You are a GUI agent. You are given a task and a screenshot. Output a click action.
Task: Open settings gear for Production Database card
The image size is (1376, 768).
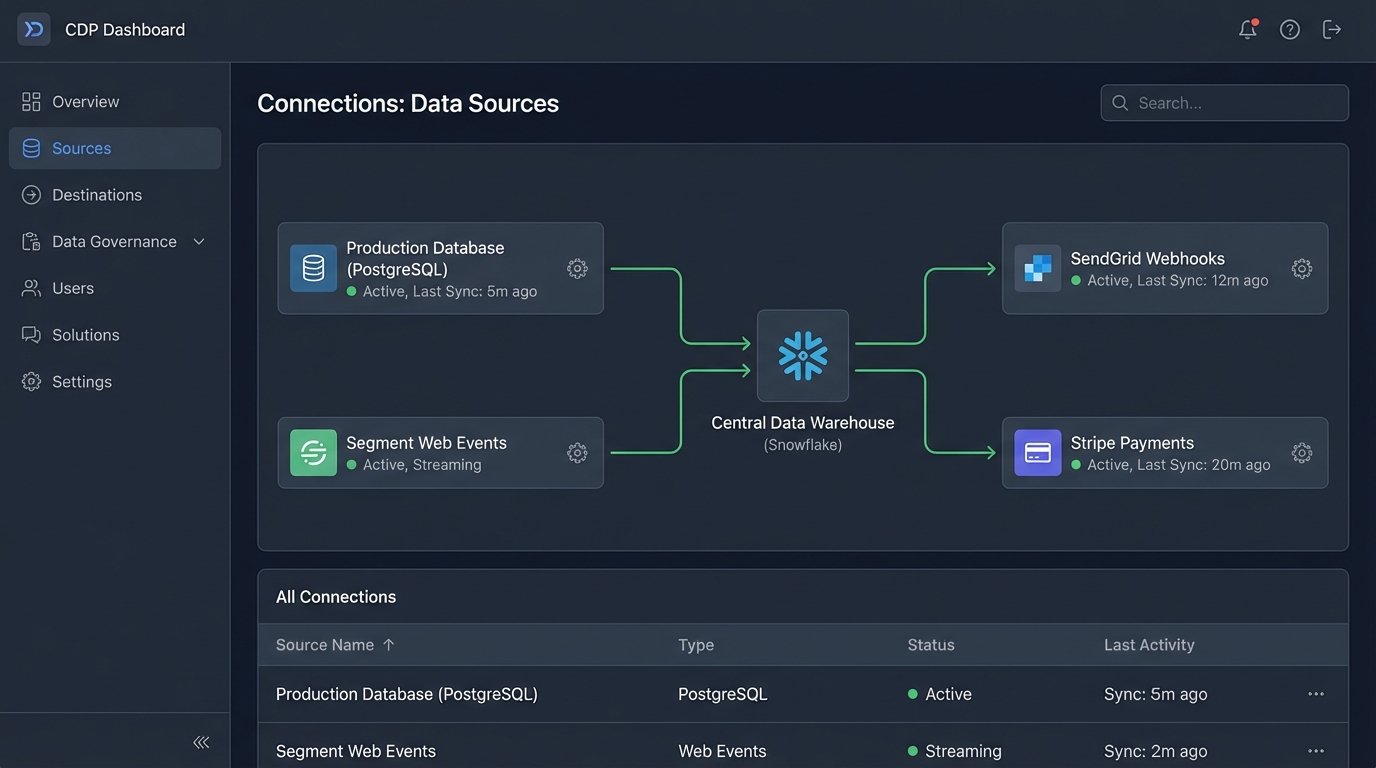click(x=577, y=268)
